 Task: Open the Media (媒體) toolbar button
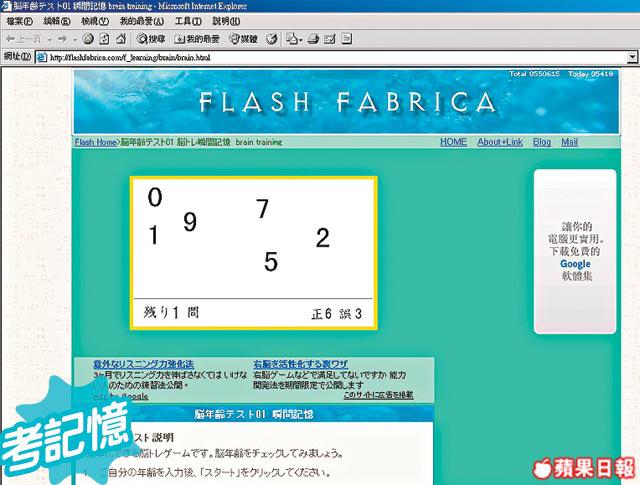click(x=243, y=39)
